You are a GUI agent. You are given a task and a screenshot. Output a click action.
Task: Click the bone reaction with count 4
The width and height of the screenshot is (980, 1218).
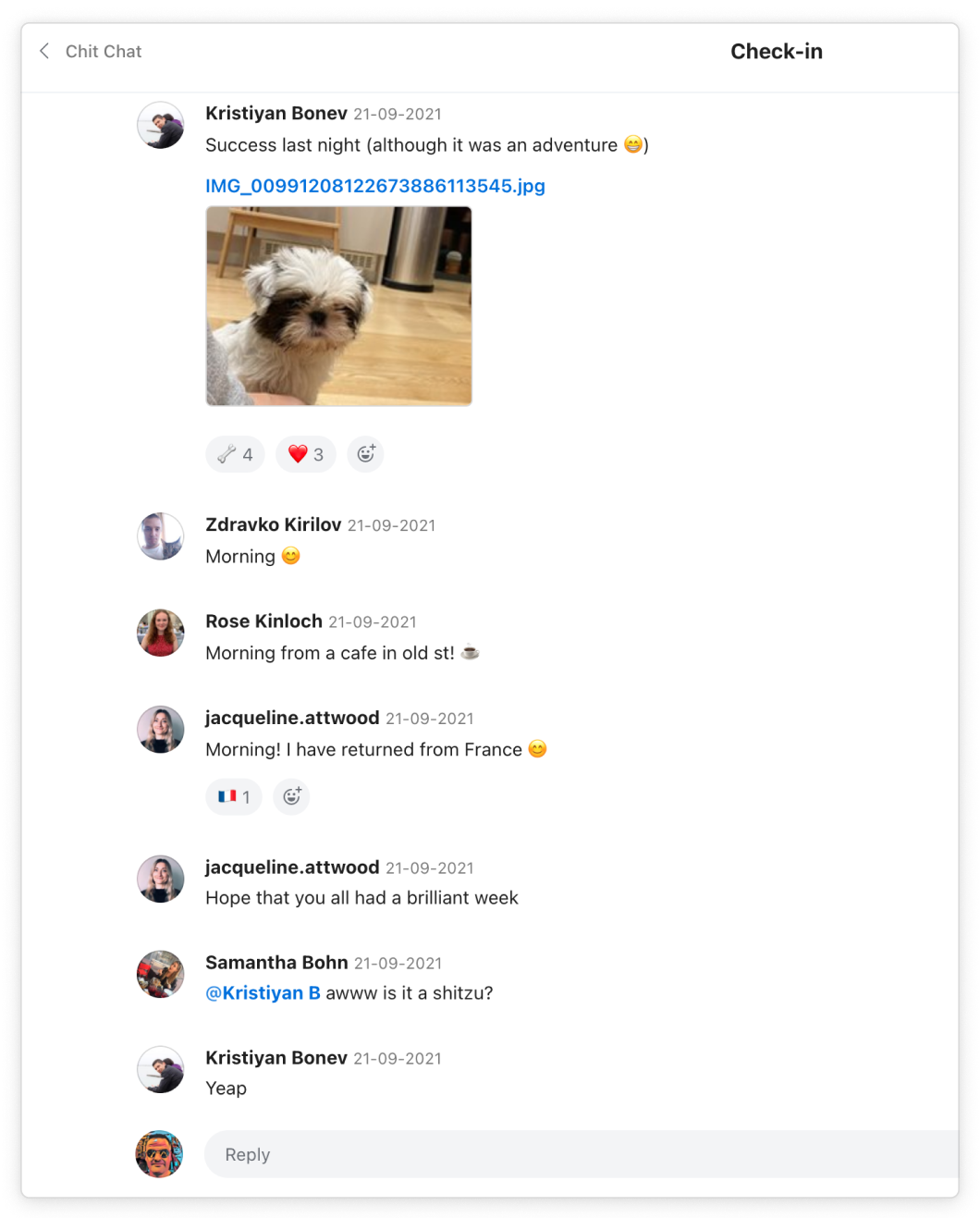(235, 454)
